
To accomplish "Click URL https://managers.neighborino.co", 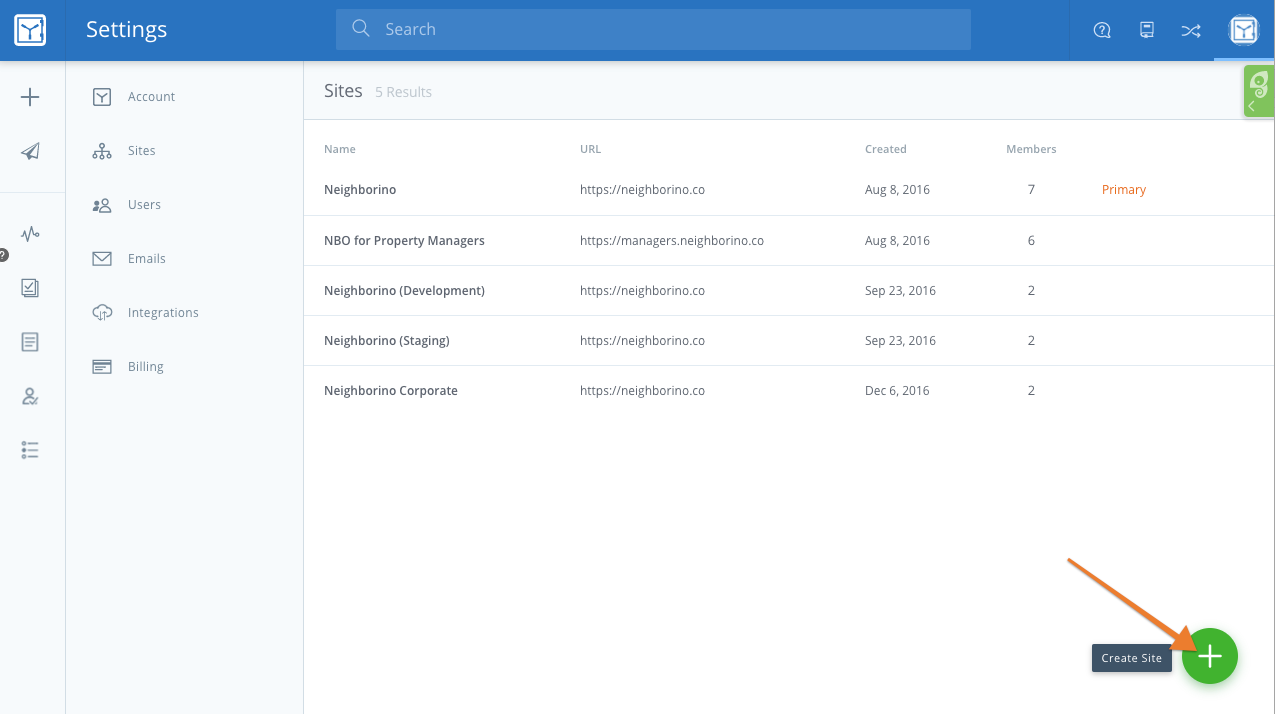I will point(672,241).
